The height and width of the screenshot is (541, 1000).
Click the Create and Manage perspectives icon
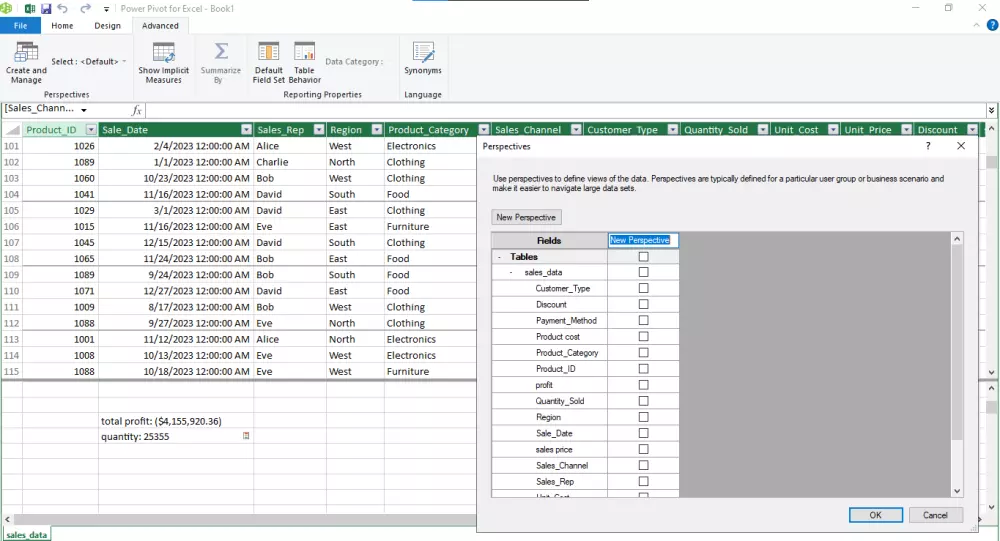(26, 62)
